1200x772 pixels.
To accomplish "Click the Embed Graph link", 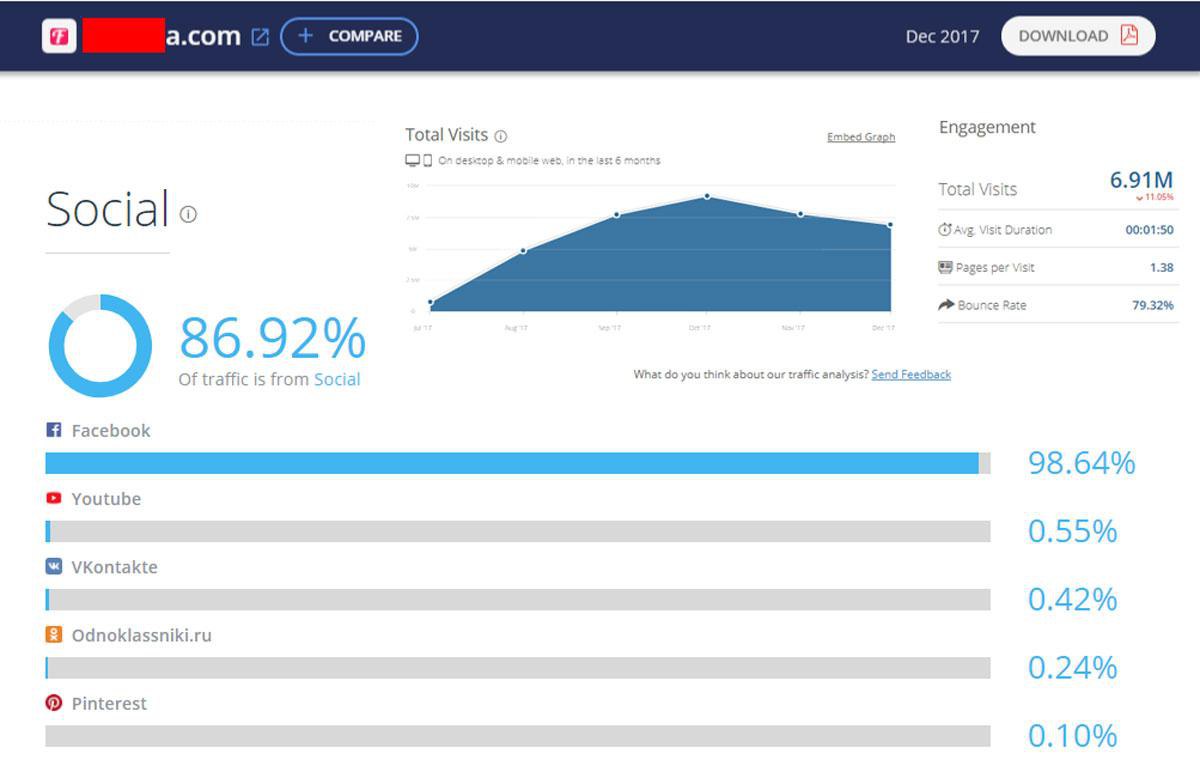I will coord(861,137).
